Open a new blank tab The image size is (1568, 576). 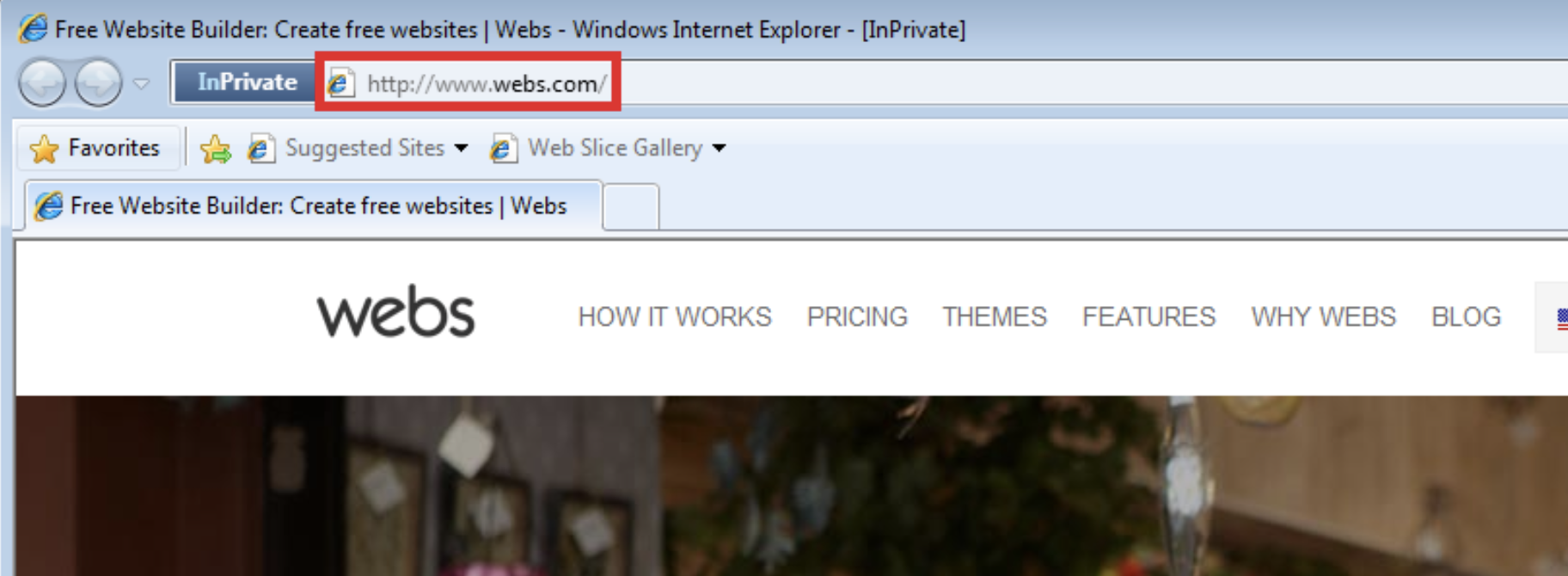(631, 207)
